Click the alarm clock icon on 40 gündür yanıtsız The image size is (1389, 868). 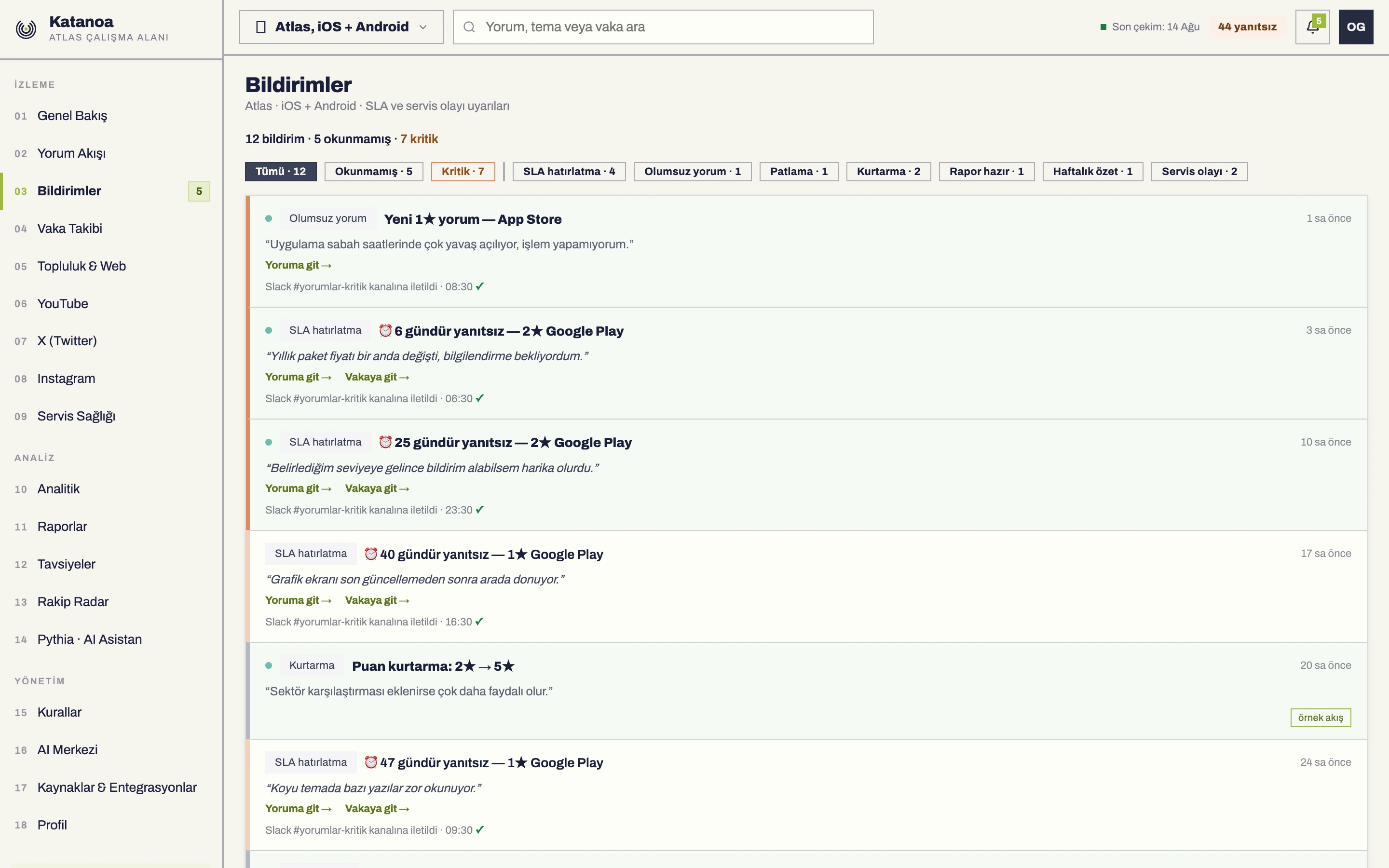click(371, 554)
